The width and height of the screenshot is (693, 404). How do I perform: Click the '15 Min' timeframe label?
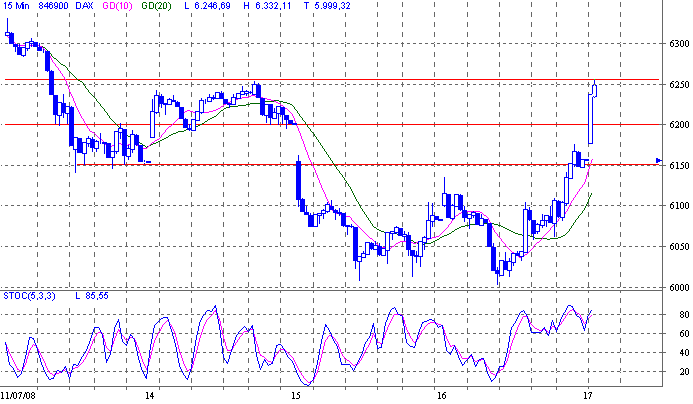[x=16, y=6]
